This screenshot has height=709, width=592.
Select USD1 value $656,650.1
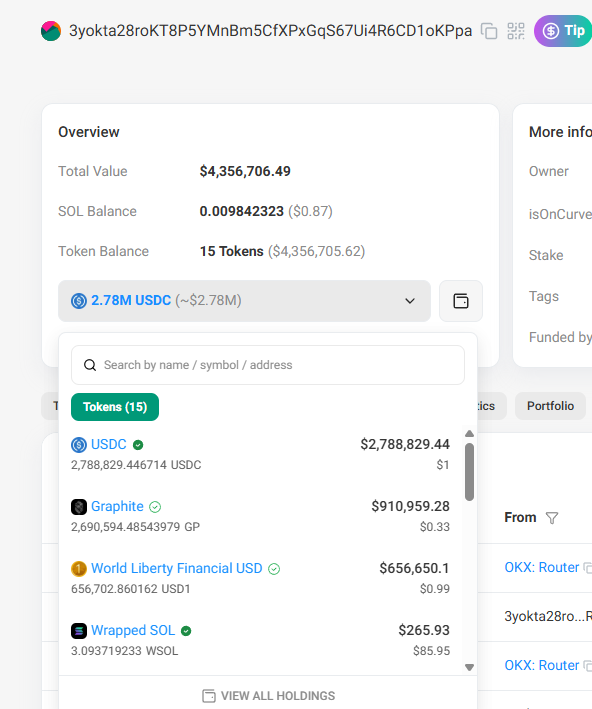[414, 568]
